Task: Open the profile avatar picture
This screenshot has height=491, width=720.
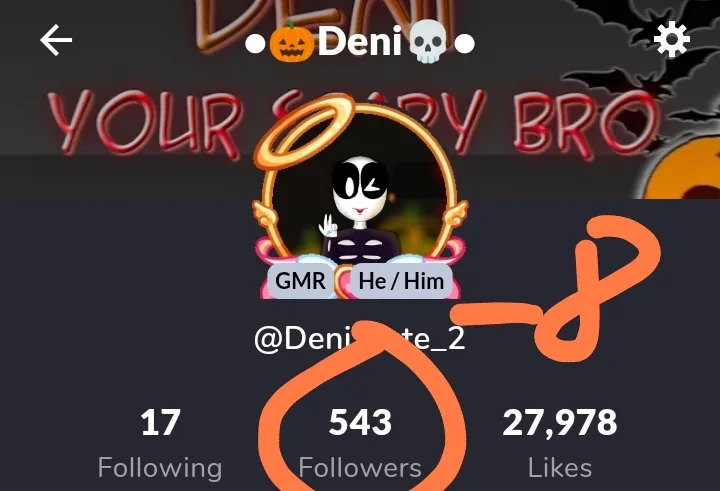Action: (x=360, y=191)
